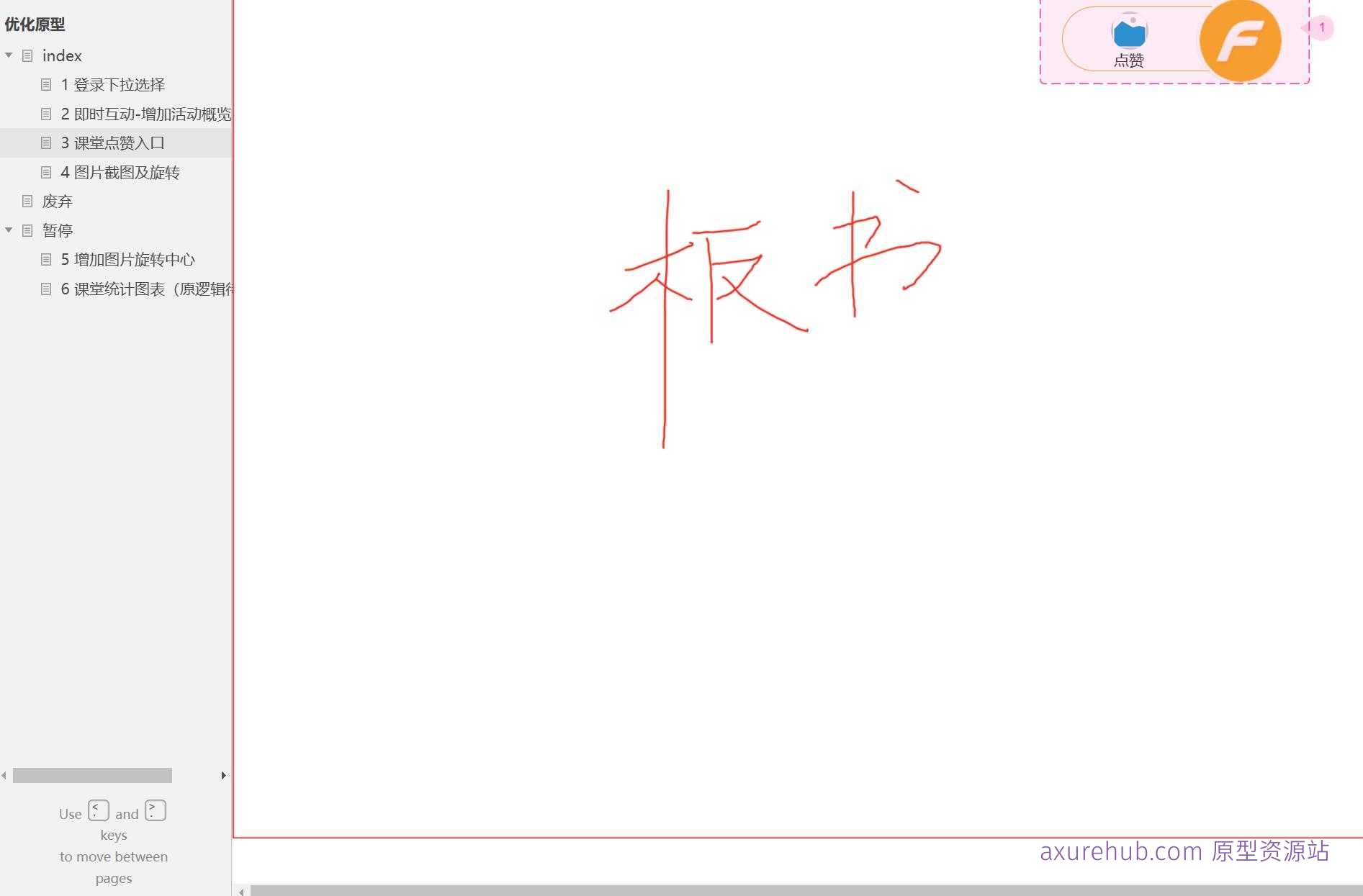
Task: Click the page icon beside index
Action: (27, 55)
